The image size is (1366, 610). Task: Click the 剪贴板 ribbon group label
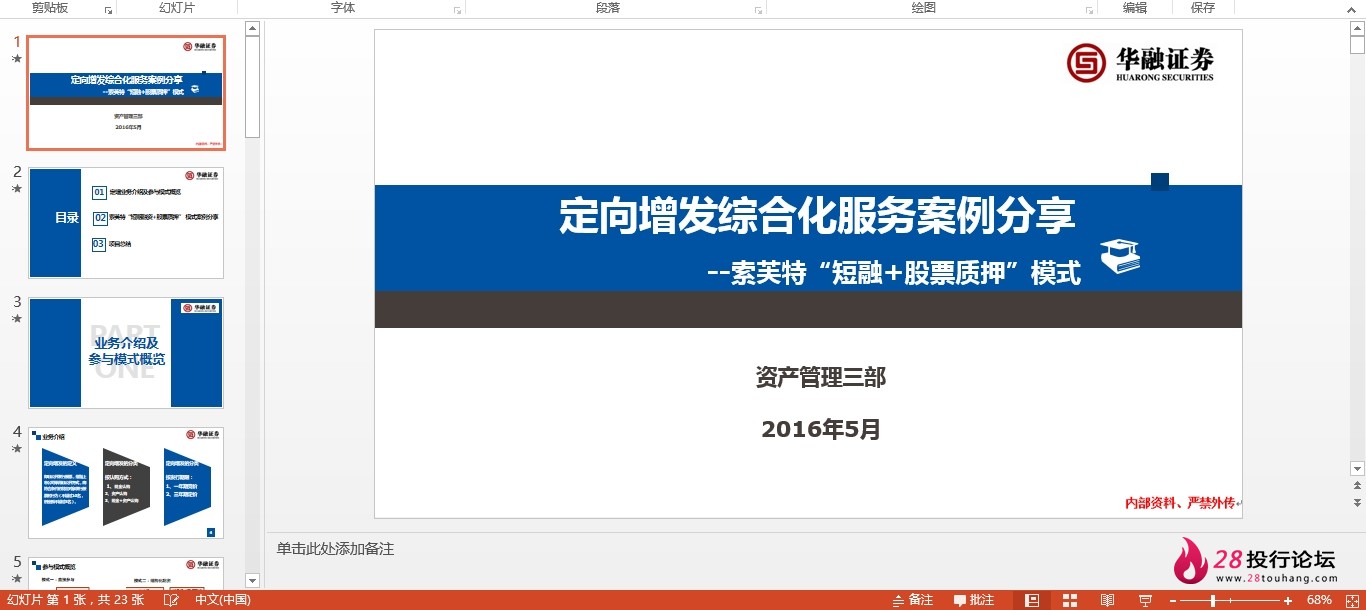click(49, 8)
